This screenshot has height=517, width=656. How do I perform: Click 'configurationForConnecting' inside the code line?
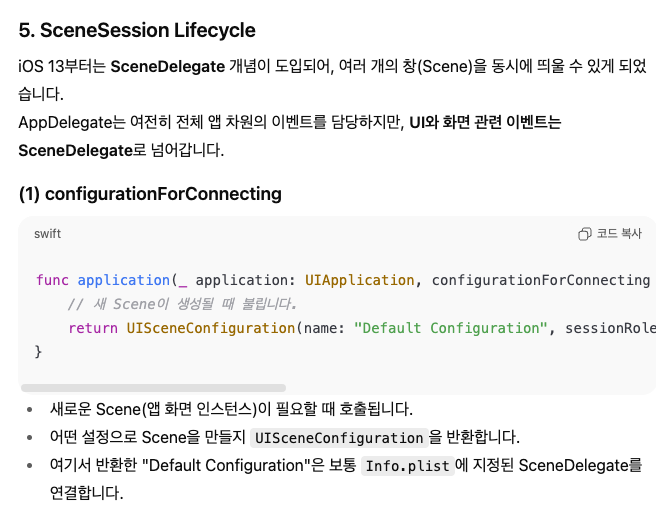click(x=541, y=280)
